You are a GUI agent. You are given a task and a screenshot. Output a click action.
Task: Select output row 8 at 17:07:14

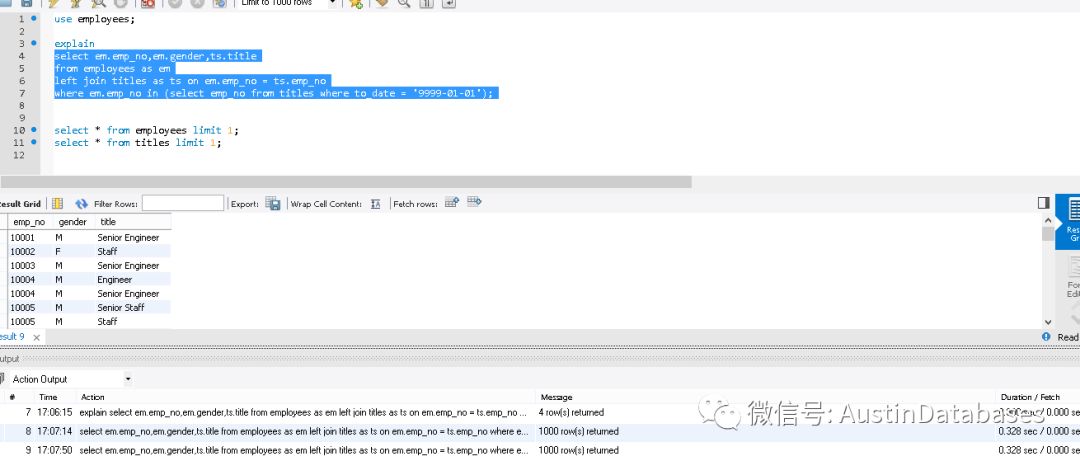coord(540,431)
